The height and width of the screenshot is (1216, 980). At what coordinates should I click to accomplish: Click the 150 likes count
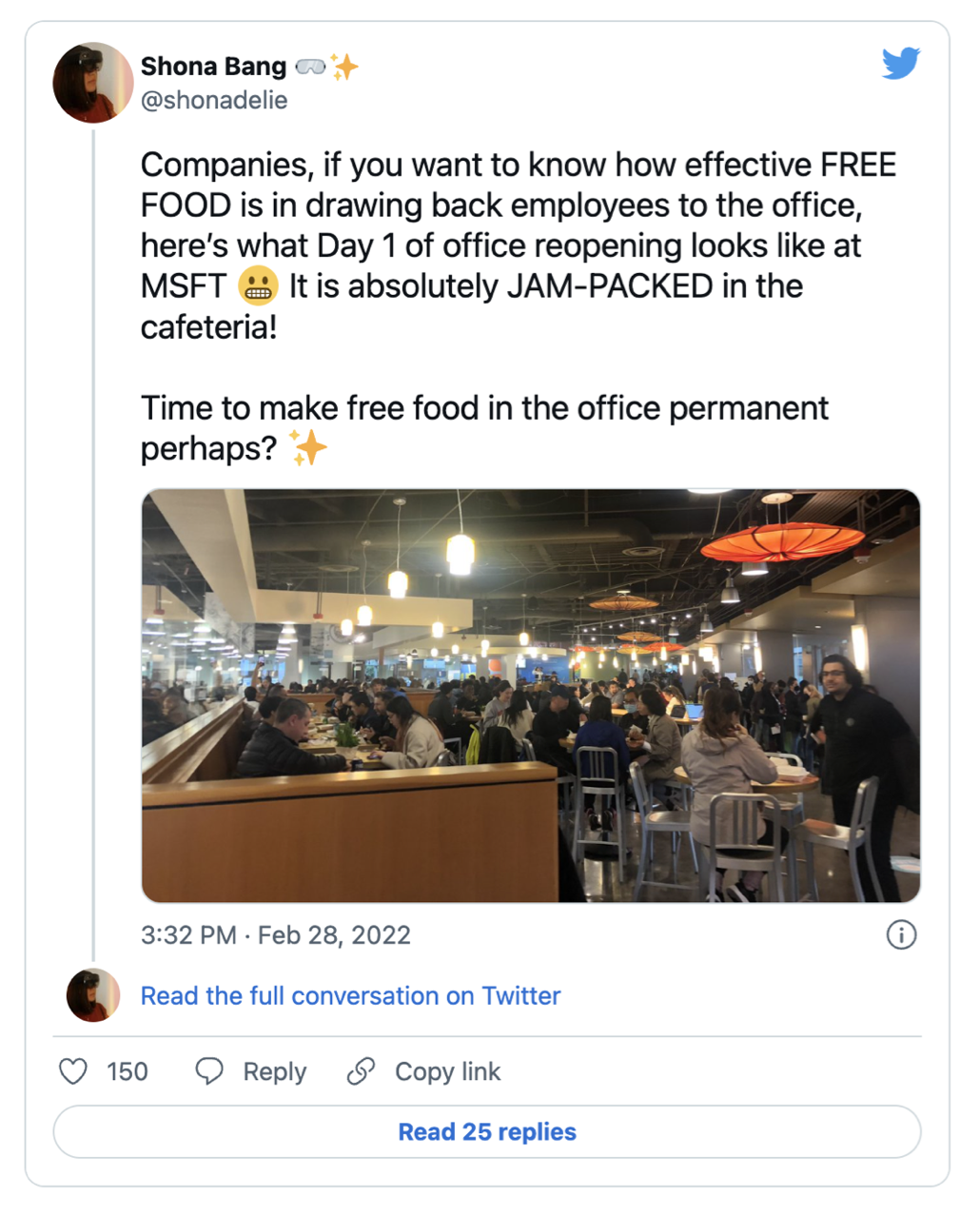[x=127, y=1071]
